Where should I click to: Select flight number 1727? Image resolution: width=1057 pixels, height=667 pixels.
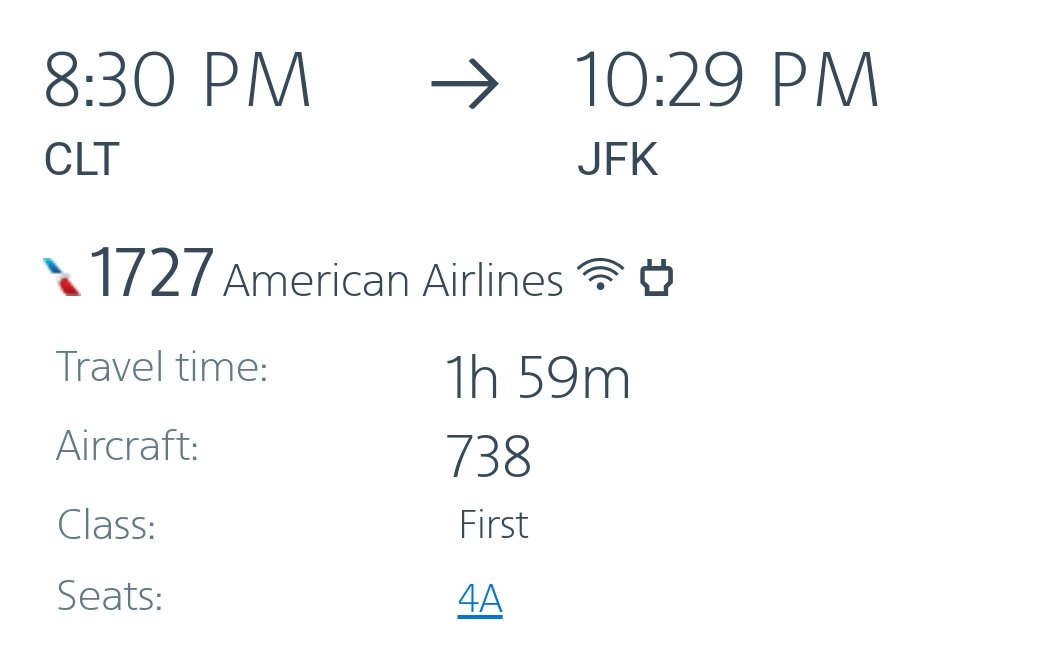point(151,273)
